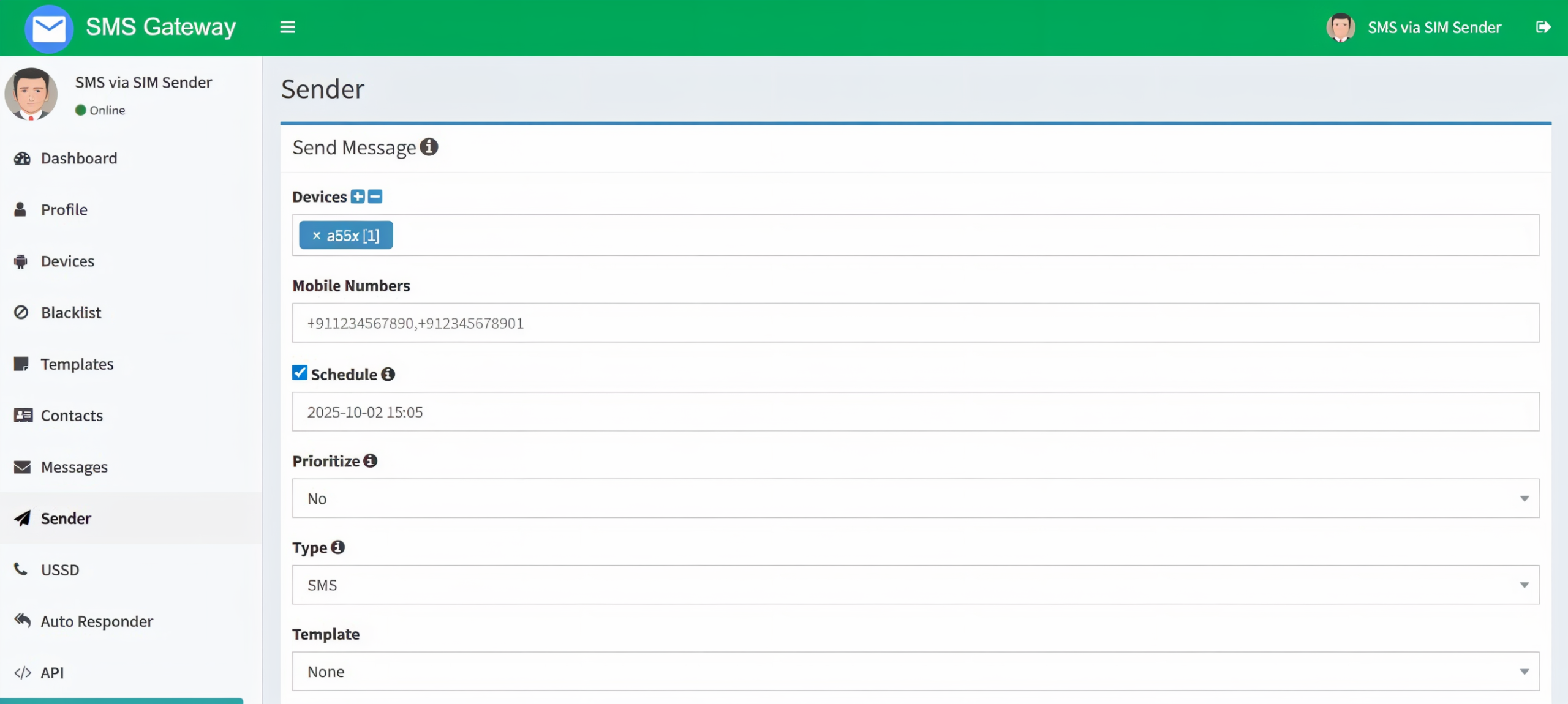
Task: Open the Type SMS dropdown
Action: (915, 585)
